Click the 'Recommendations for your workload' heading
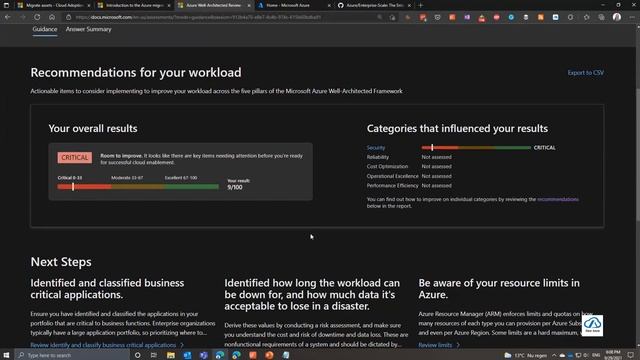This screenshot has height=360, width=640. click(136, 72)
